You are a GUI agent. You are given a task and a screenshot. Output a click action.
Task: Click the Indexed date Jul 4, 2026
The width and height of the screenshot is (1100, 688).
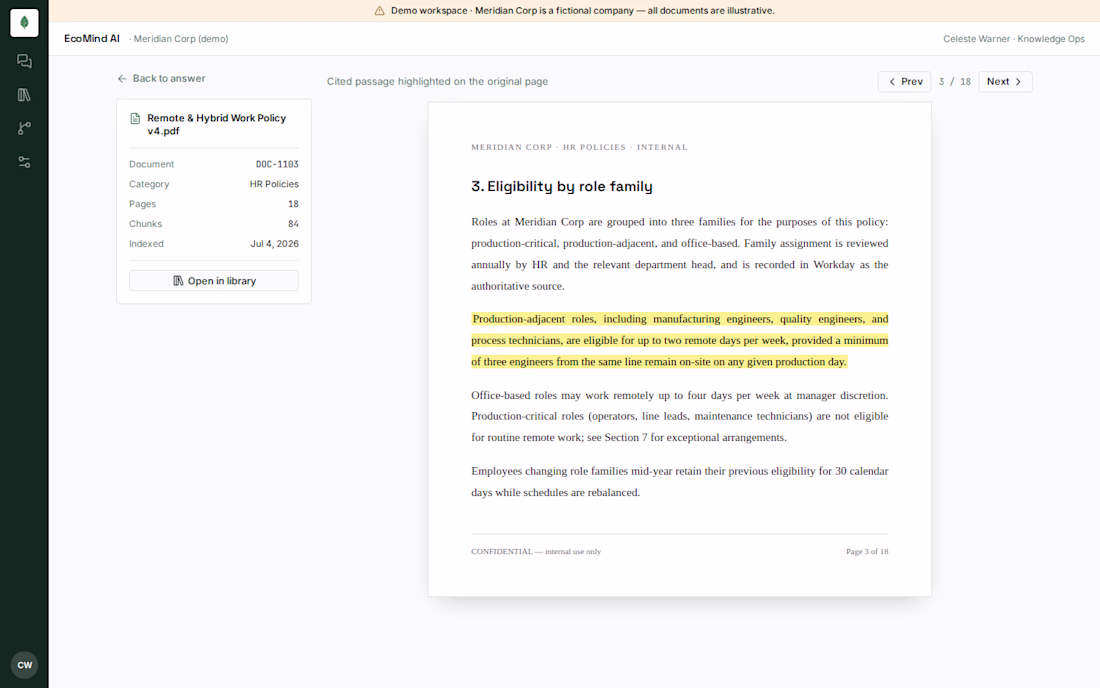tap(274, 243)
